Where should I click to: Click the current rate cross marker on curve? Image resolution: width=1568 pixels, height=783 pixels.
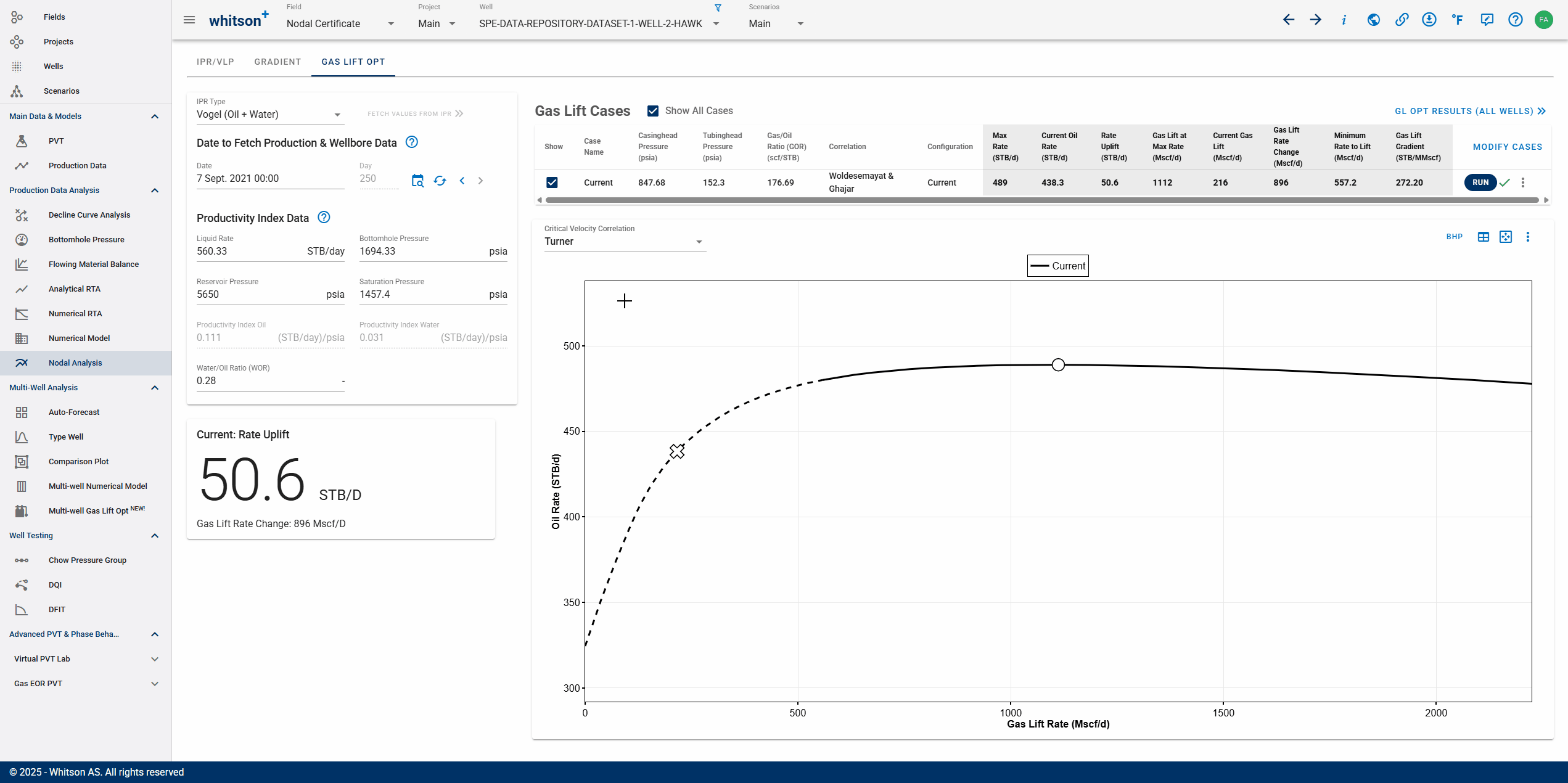[677, 451]
